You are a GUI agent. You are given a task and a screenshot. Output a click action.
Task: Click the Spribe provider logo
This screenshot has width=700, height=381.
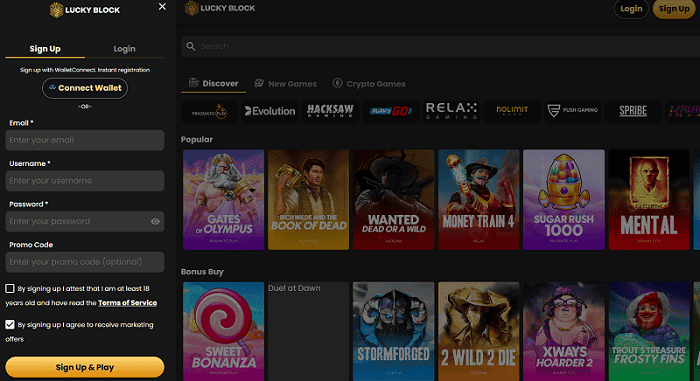633,111
